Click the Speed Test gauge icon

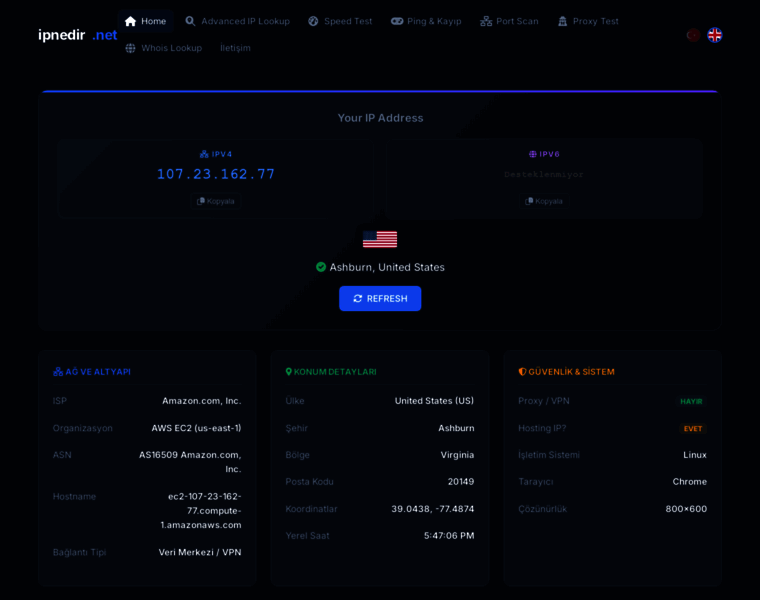313,21
